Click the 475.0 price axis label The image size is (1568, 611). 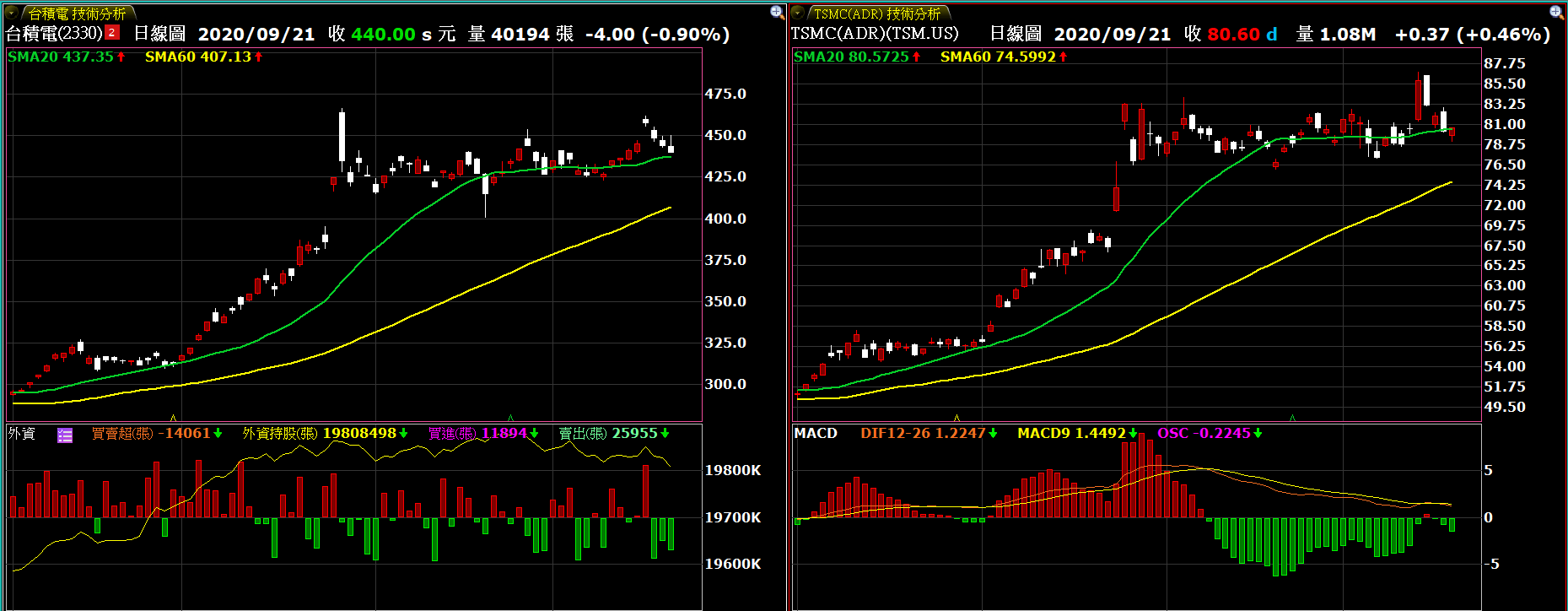click(725, 94)
